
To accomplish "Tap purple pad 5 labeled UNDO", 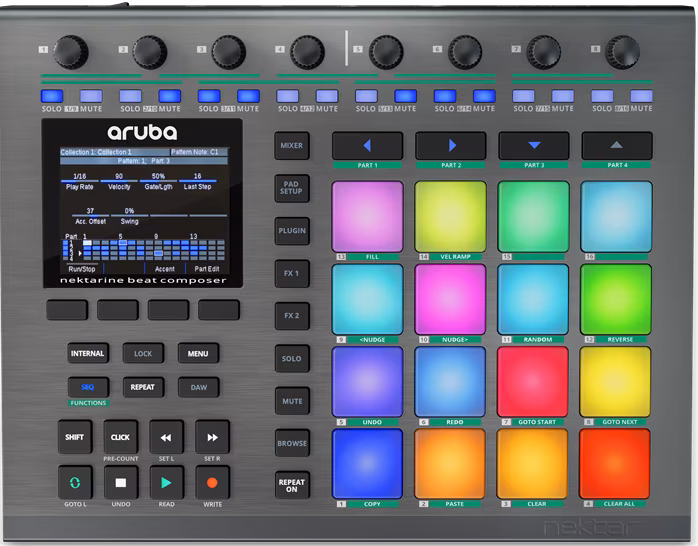I will pyautogui.click(x=367, y=382).
